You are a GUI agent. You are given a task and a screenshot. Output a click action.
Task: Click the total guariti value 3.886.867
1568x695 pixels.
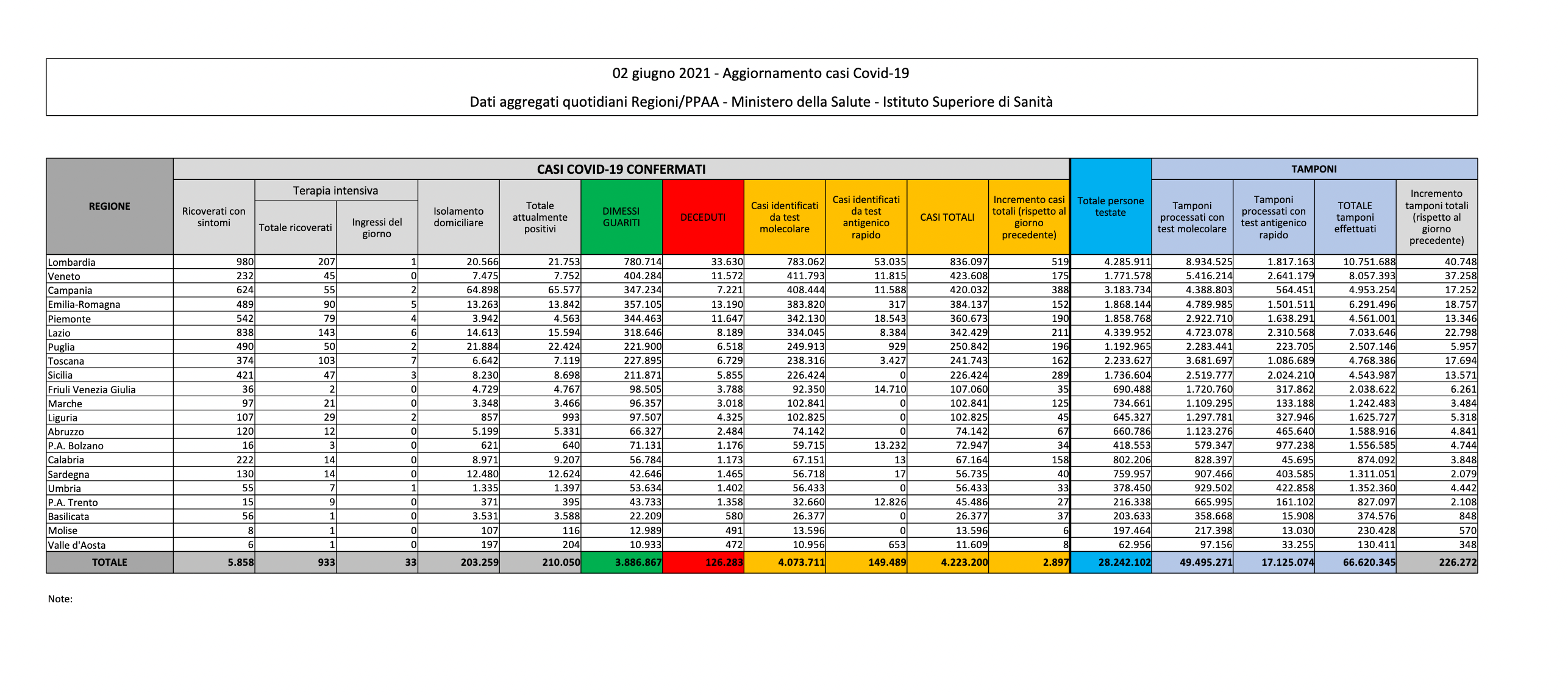638,562
